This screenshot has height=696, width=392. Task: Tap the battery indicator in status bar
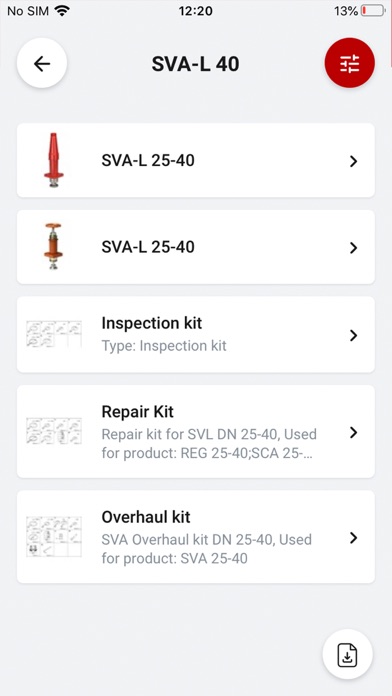(x=373, y=11)
